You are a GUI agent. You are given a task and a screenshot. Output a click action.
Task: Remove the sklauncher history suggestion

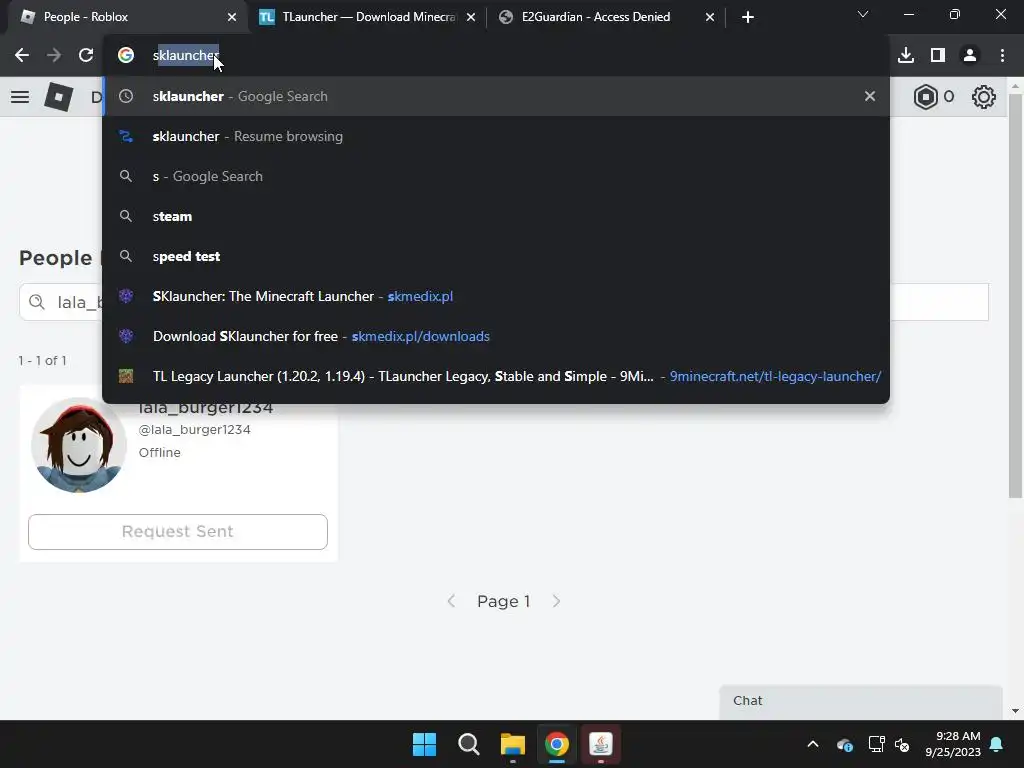(x=870, y=96)
